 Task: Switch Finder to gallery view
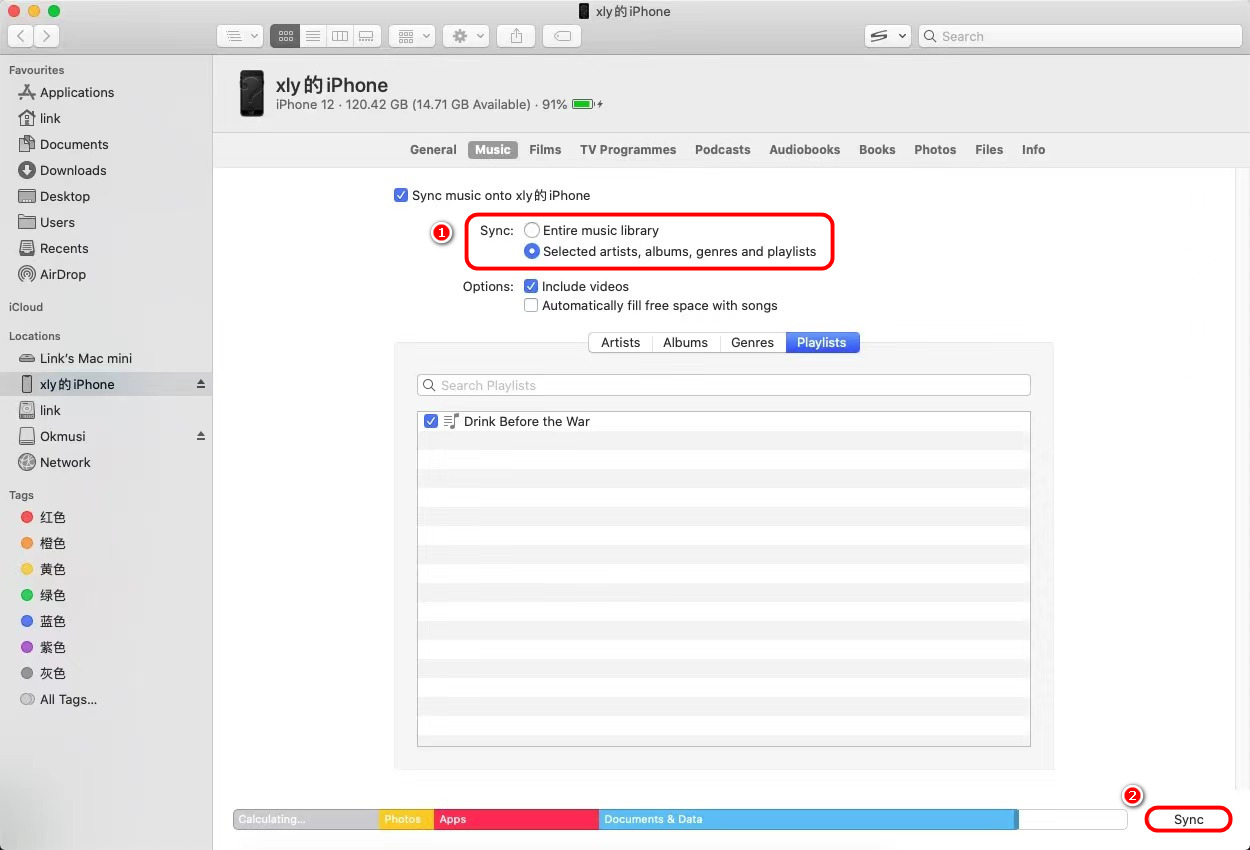click(x=367, y=36)
